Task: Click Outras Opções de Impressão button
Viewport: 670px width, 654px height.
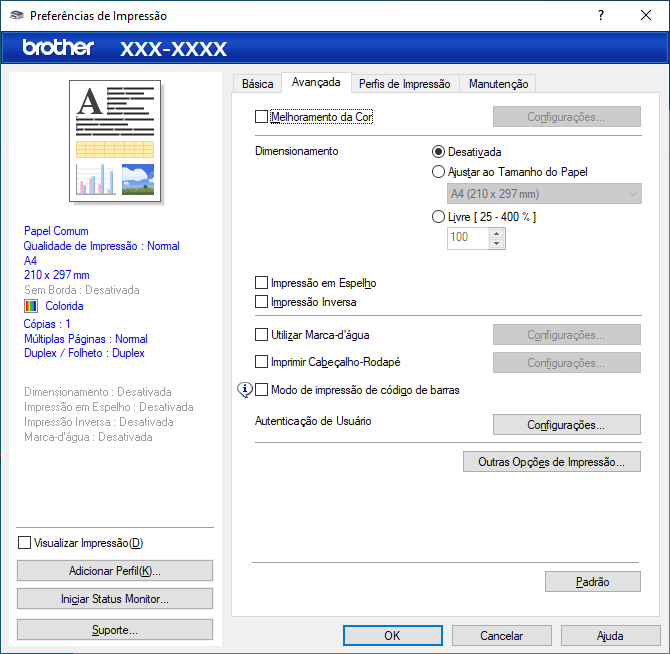Action: click(x=551, y=462)
